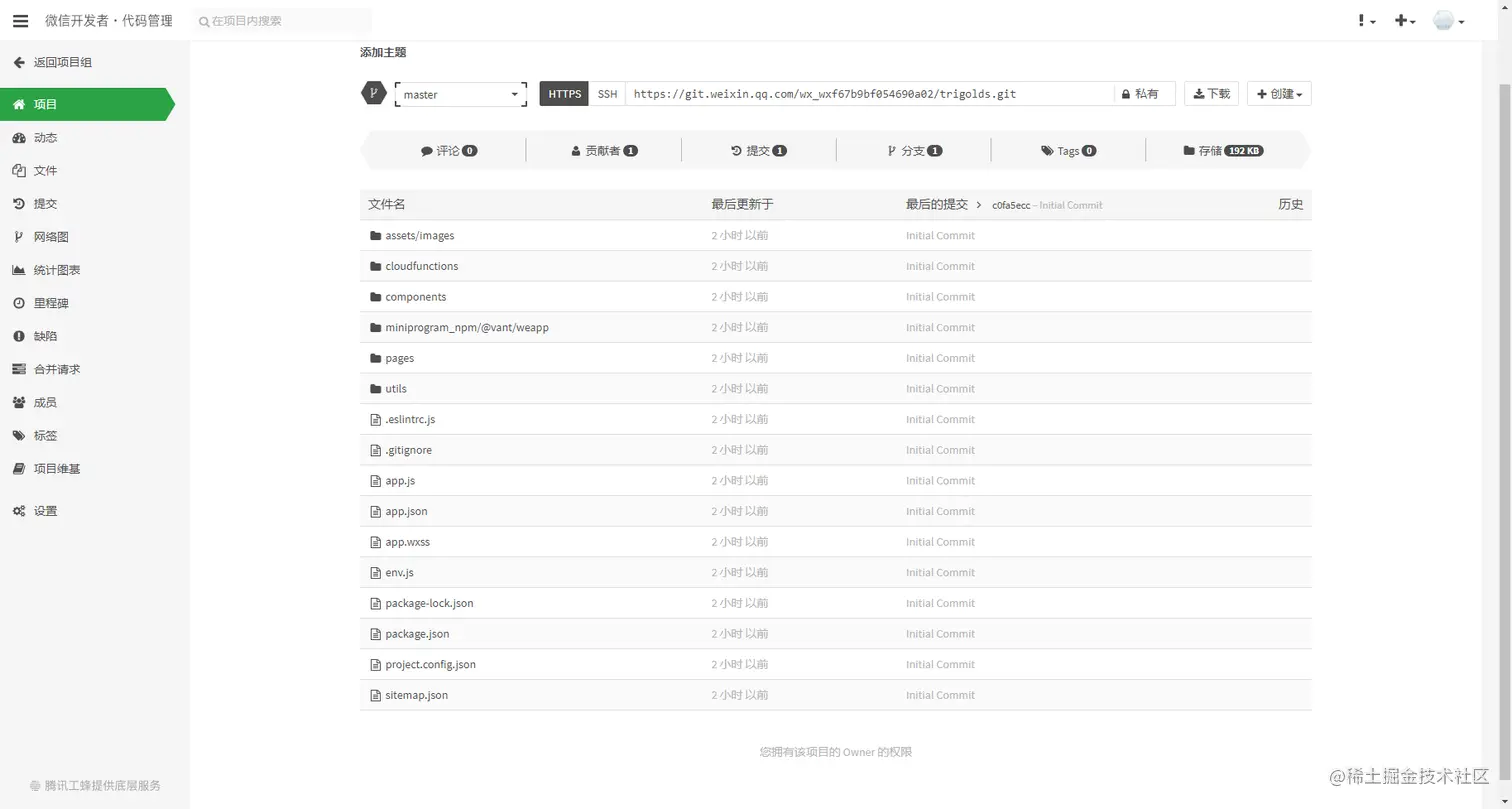
Task: Click the file icon beside env.js
Action: (376, 573)
